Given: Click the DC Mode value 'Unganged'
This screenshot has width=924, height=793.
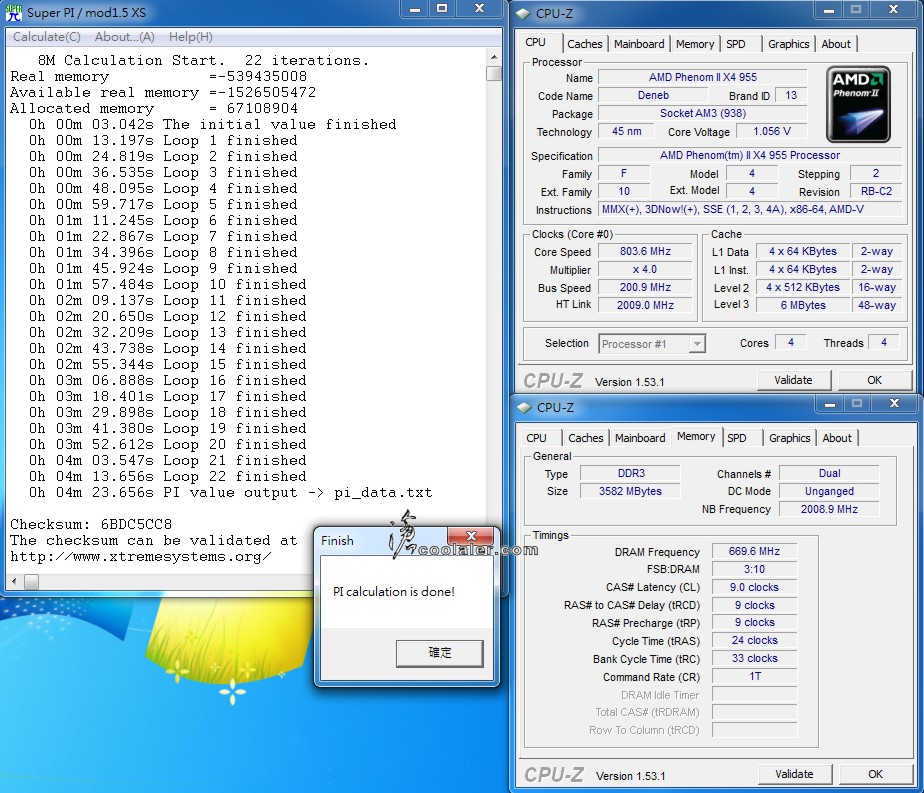Looking at the screenshot, I should click(x=829, y=491).
